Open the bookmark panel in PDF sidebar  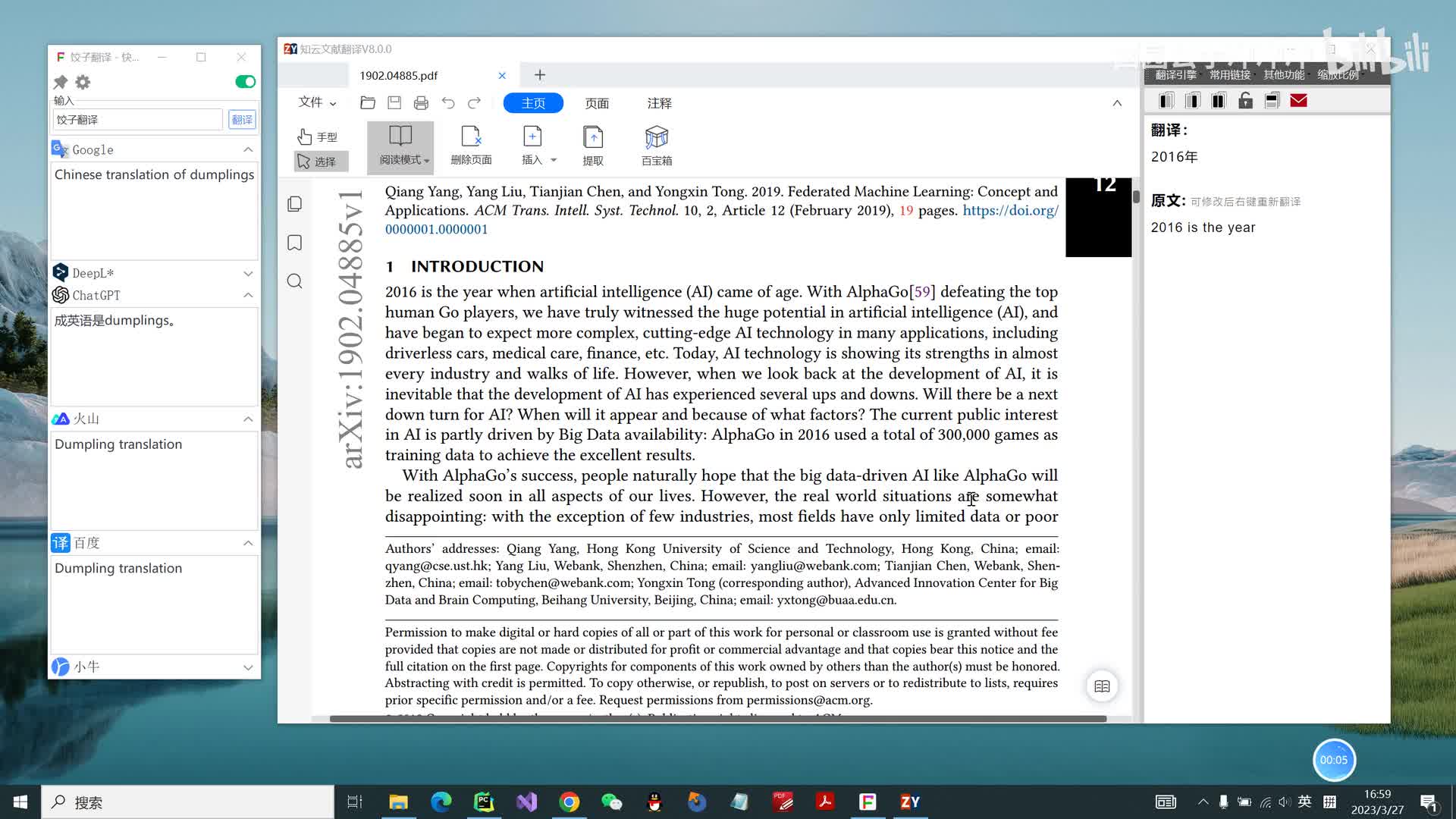[295, 243]
